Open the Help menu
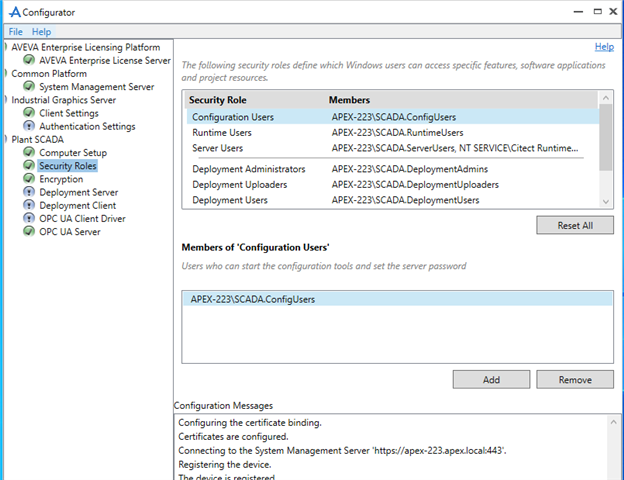 (x=41, y=31)
